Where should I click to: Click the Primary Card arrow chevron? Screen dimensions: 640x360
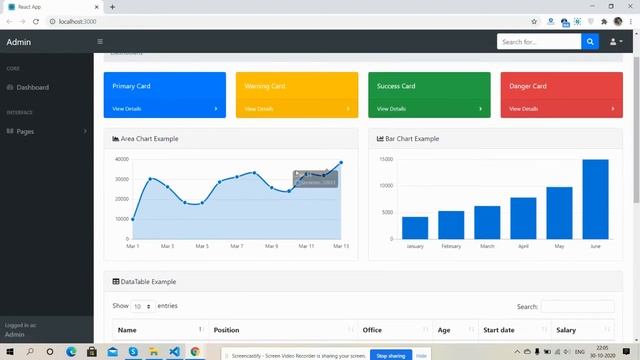pos(216,109)
